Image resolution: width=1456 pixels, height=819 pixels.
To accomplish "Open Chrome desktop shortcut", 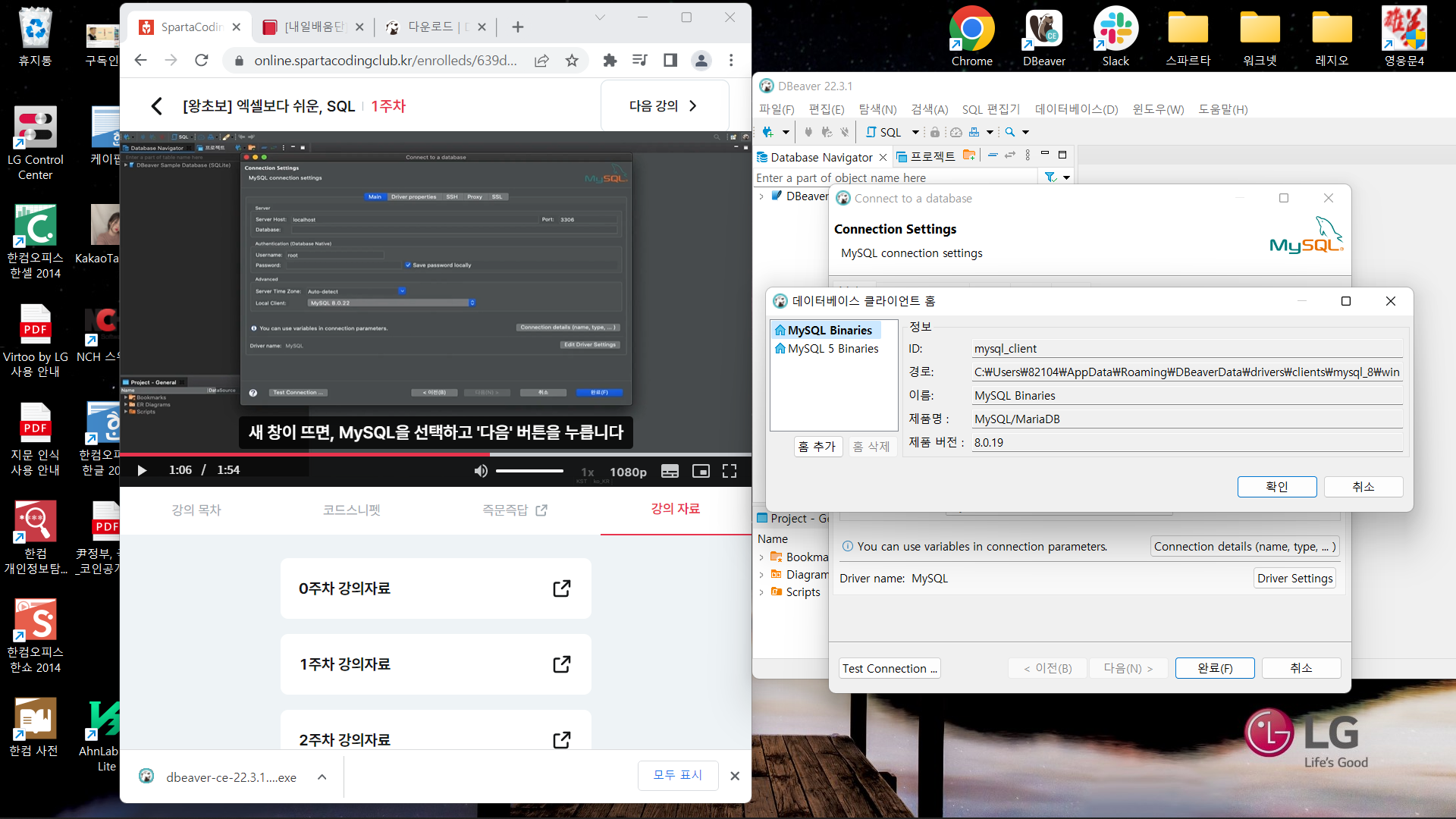I will click(971, 36).
